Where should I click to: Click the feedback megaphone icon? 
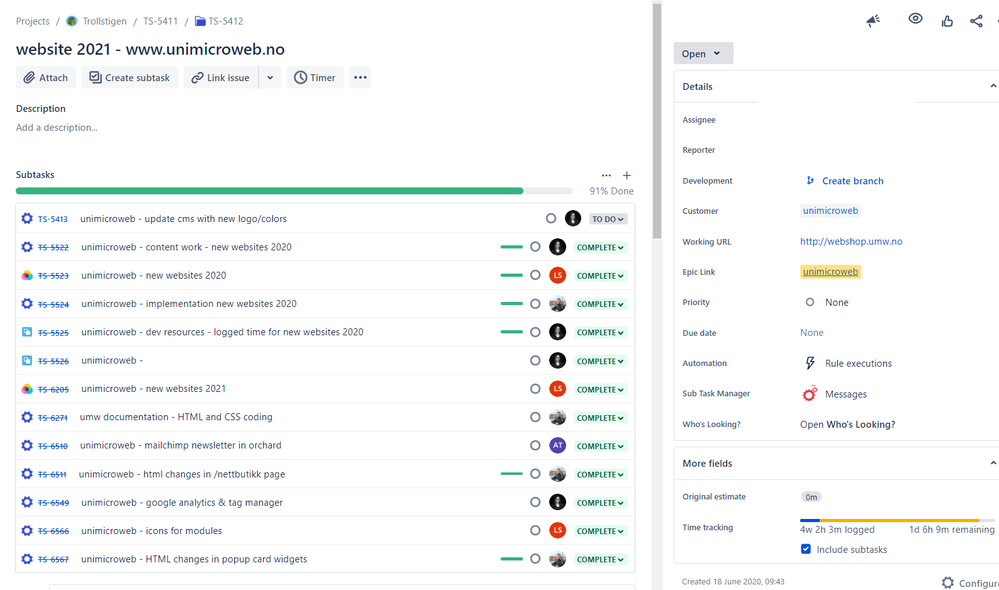(x=873, y=21)
